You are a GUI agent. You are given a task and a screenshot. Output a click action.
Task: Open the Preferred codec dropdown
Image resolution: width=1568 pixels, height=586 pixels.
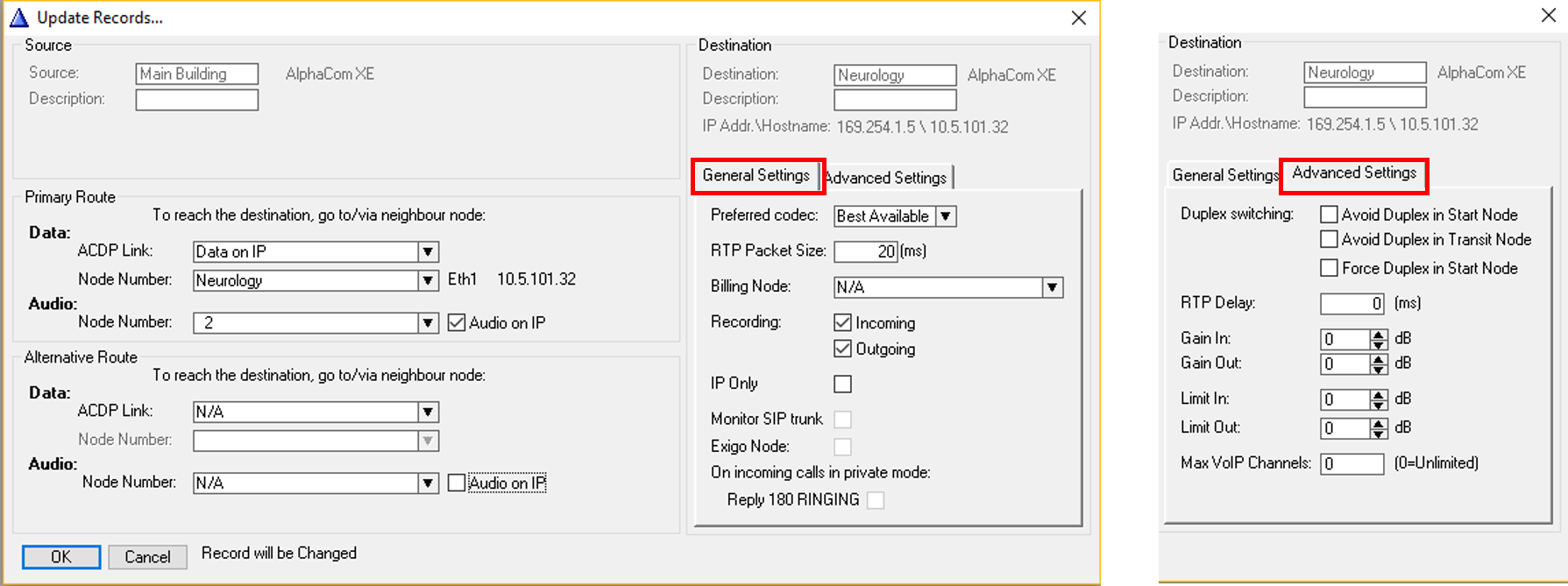(945, 216)
